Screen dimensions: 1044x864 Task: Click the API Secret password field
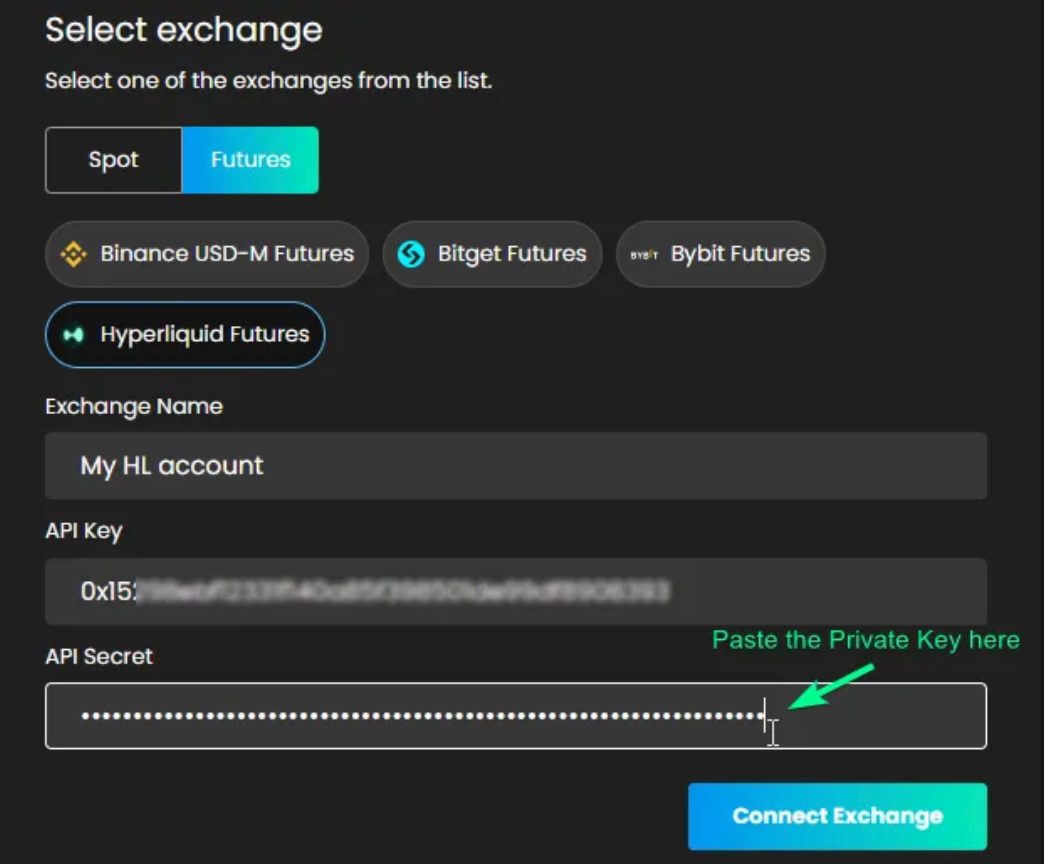(x=516, y=716)
